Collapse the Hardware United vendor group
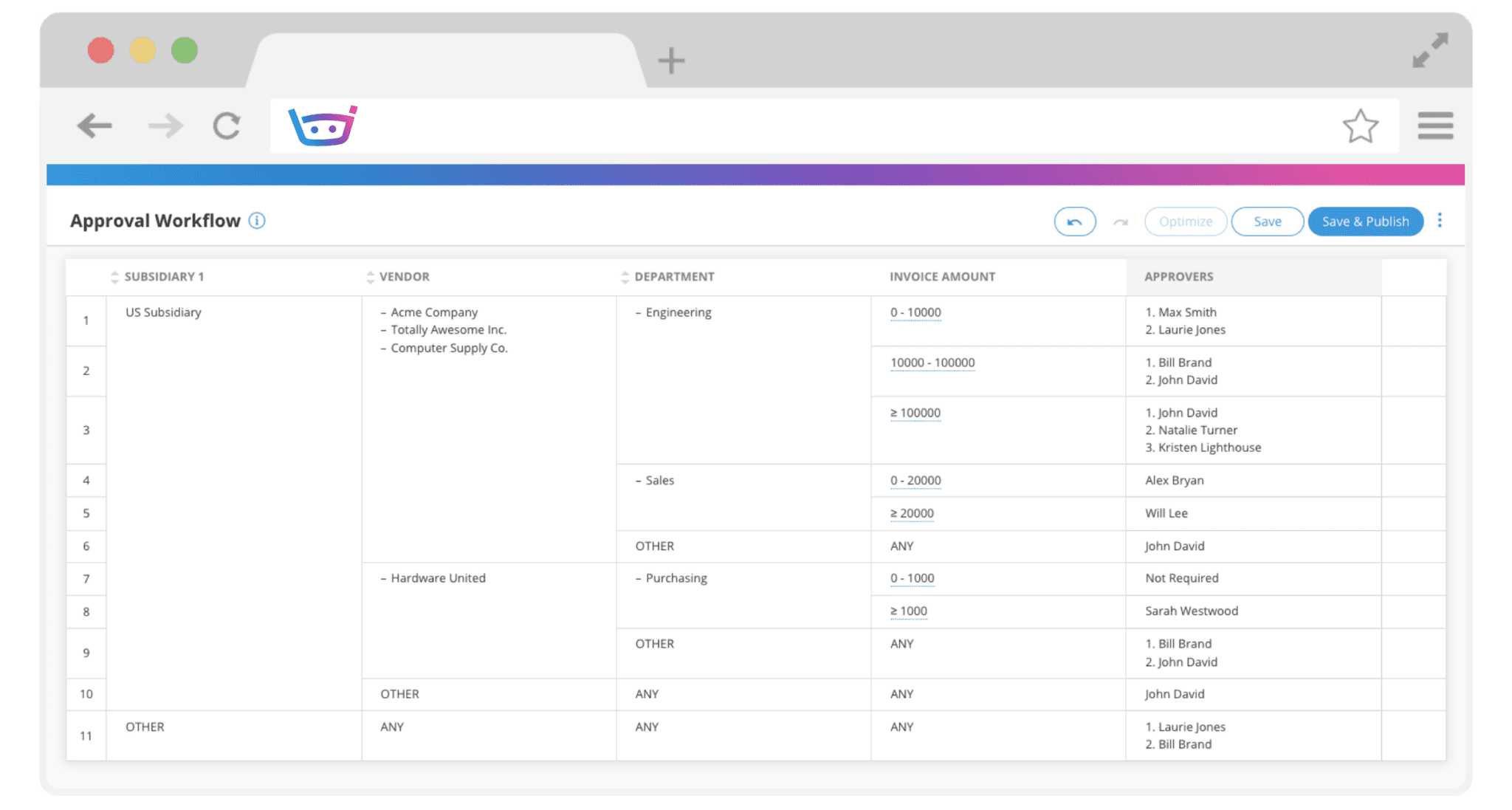 coord(383,578)
